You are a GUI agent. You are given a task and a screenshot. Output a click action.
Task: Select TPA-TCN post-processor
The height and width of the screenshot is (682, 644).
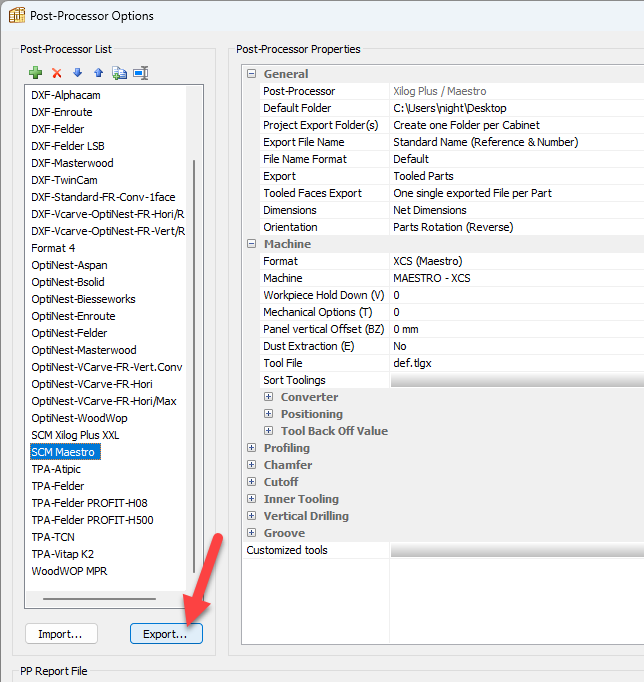click(53, 537)
